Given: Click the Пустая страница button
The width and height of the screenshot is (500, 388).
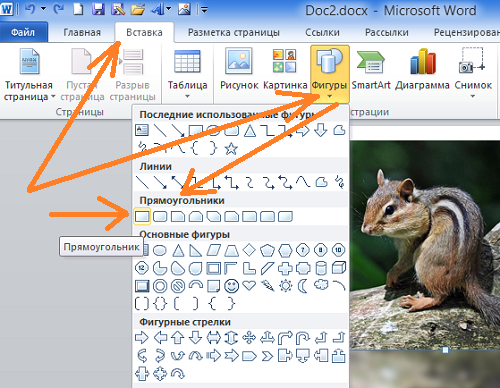Looking at the screenshot, I should pyautogui.click(x=82, y=75).
